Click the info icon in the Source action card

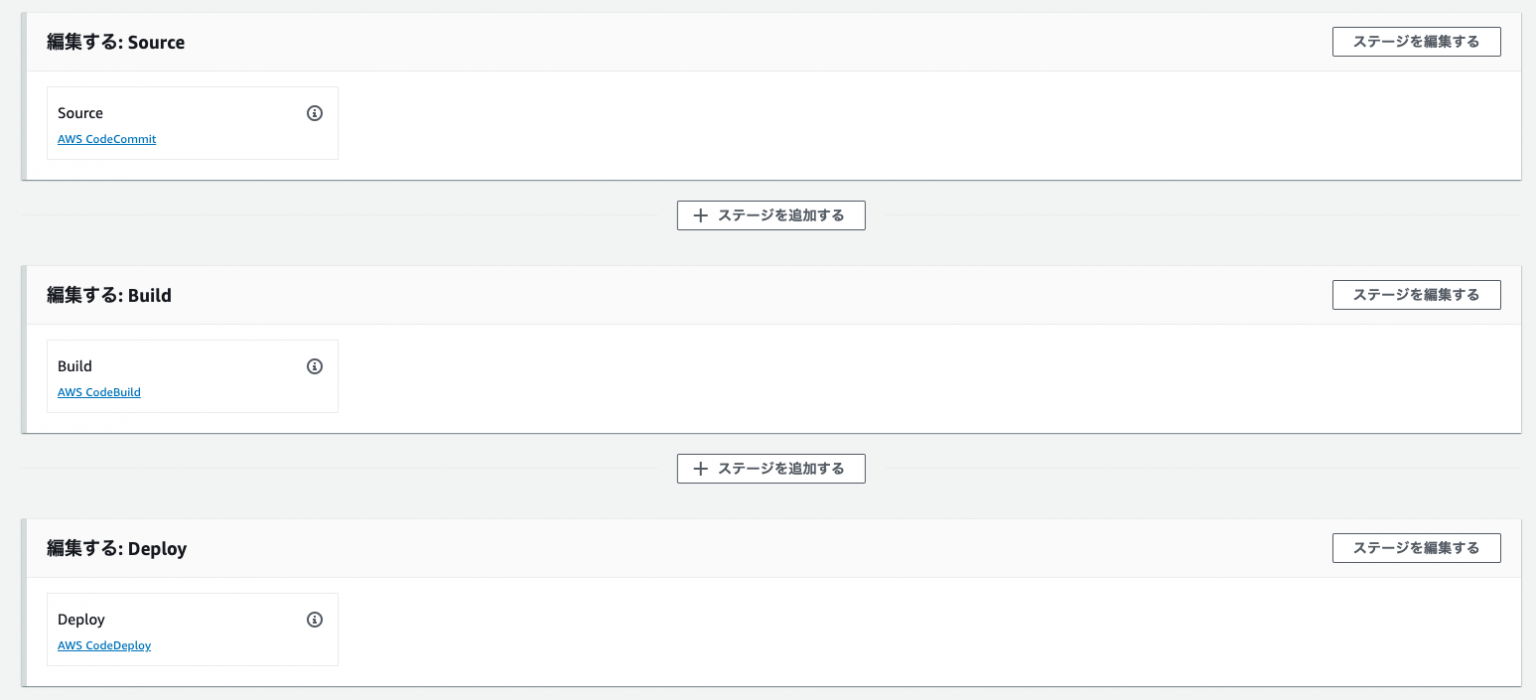pos(315,113)
